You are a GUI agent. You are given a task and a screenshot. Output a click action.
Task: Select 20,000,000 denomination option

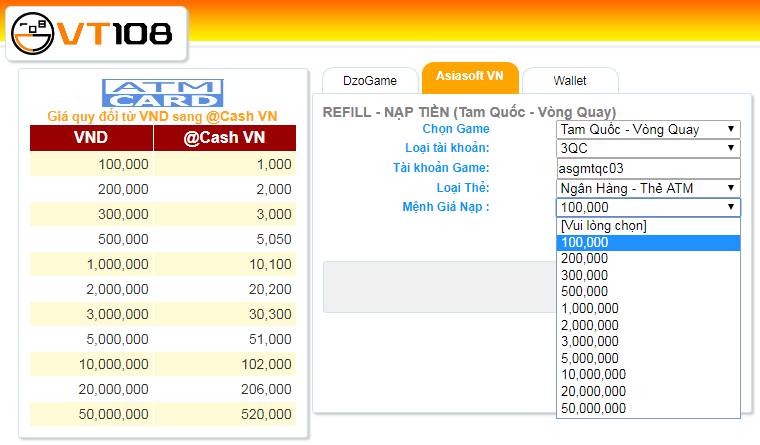coord(648,391)
